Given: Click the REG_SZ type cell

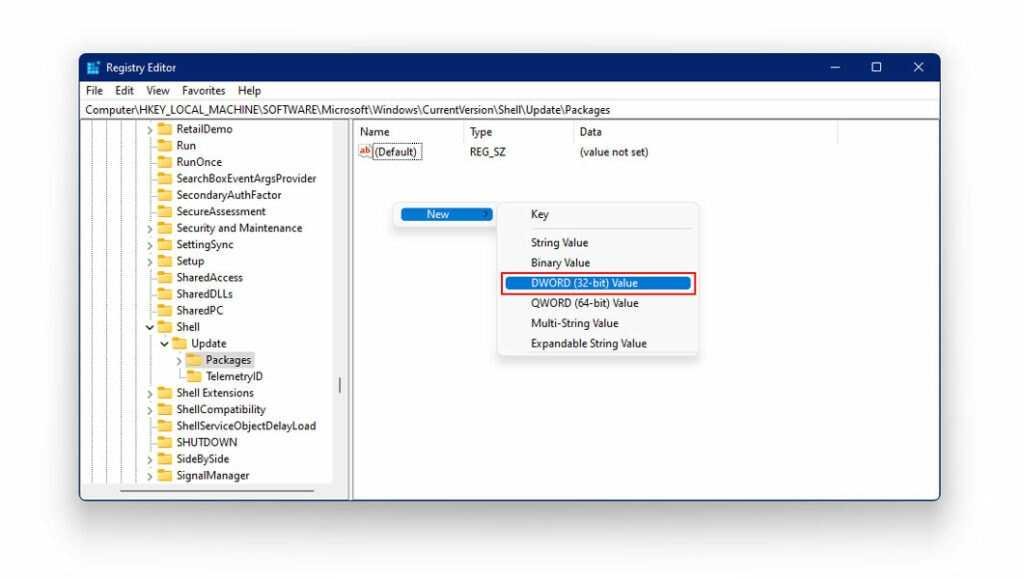Looking at the screenshot, I should (x=488, y=152).
